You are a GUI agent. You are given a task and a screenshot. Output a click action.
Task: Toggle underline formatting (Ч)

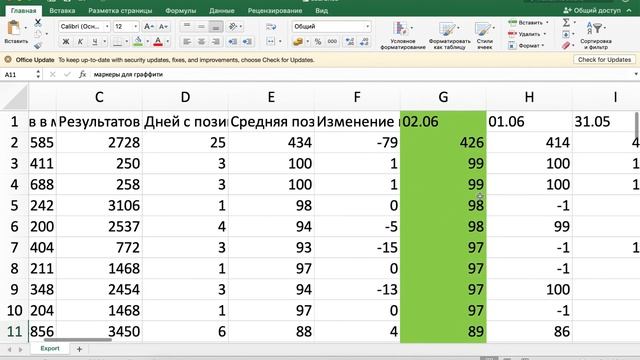[95, 41]
